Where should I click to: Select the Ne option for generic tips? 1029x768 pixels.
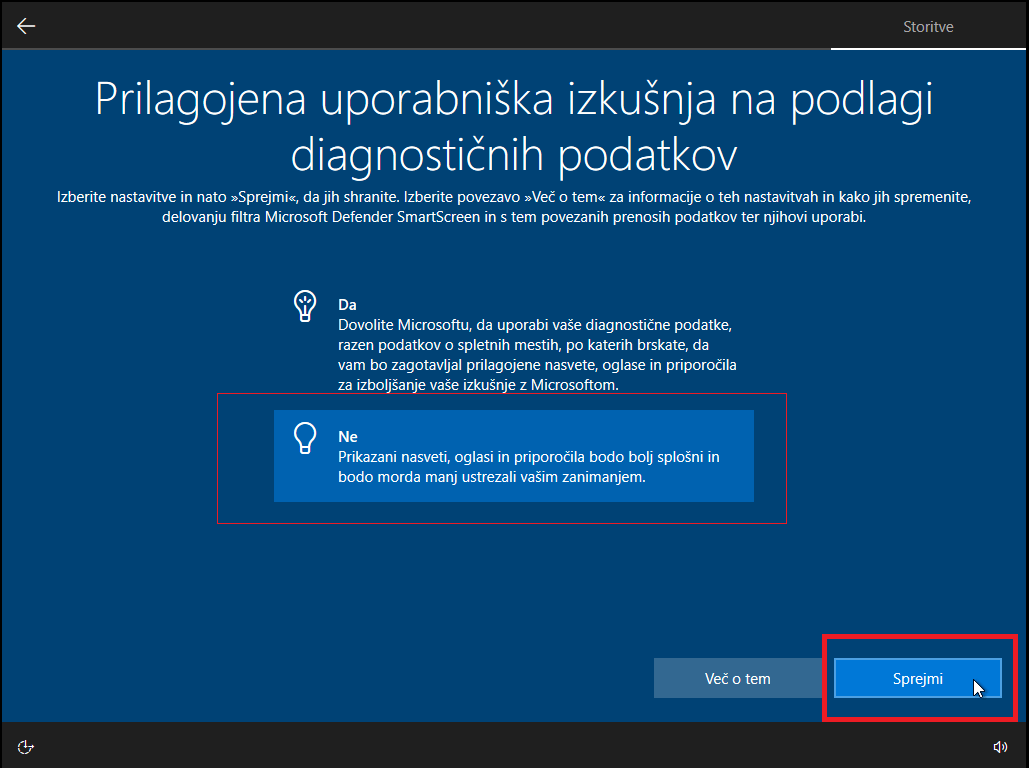click(x=514, y=456)
